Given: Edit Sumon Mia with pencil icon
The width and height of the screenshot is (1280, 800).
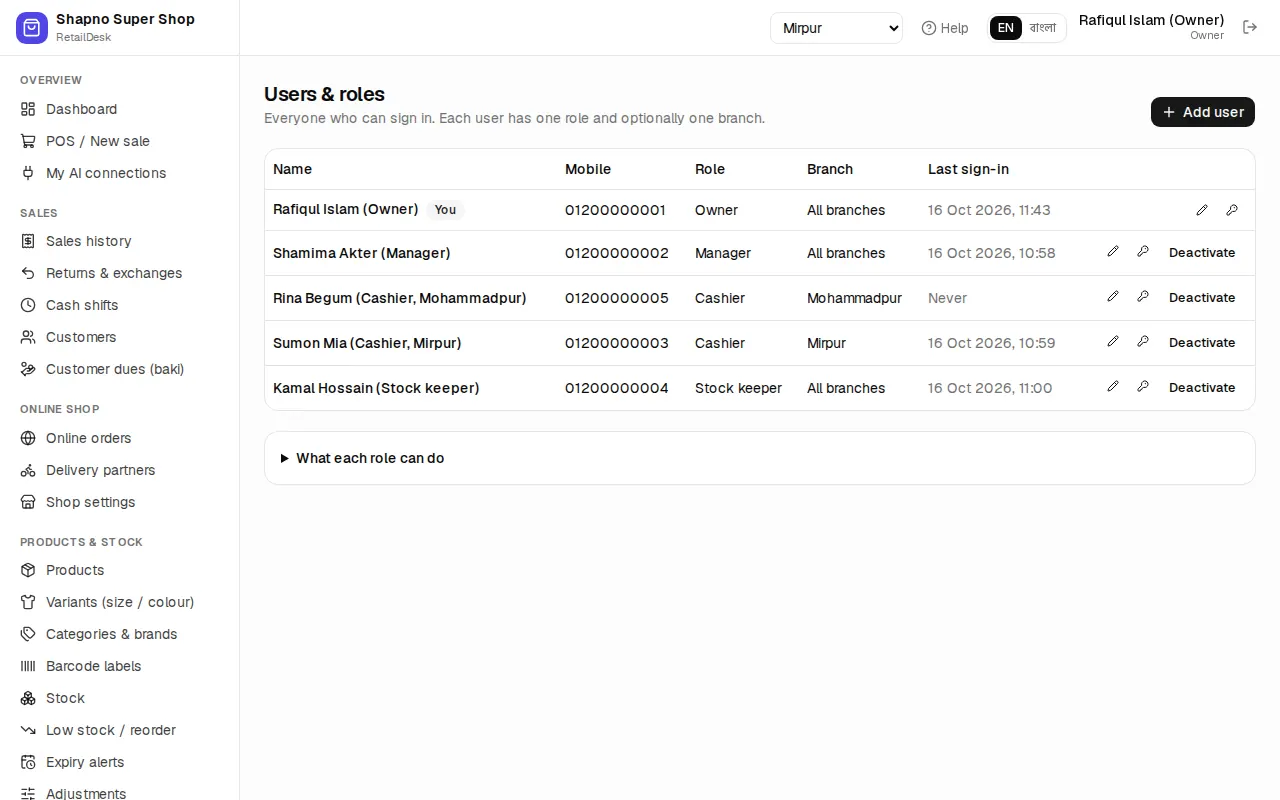Looking at the screenshot, I should (x=1113, y=342).
